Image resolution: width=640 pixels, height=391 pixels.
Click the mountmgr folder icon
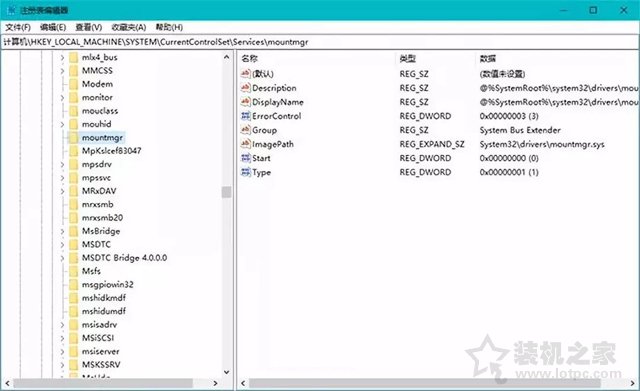tap(73, 138)
